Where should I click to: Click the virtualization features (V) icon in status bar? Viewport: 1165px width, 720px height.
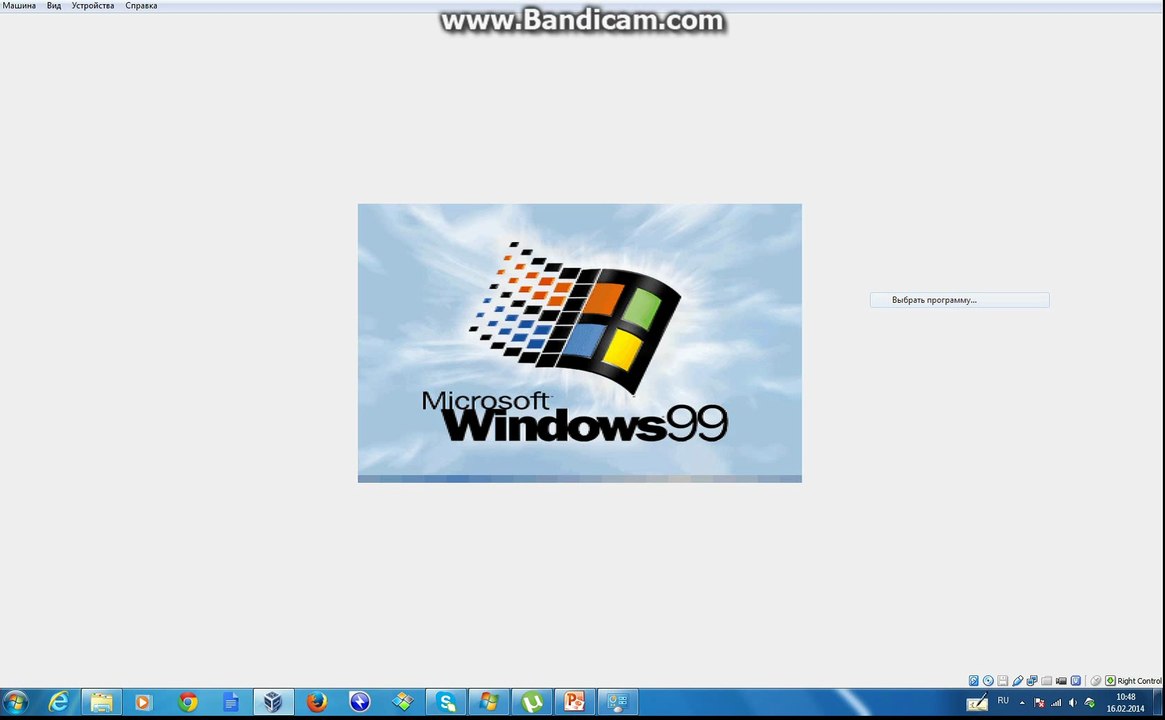click(x=1076, y=681)
